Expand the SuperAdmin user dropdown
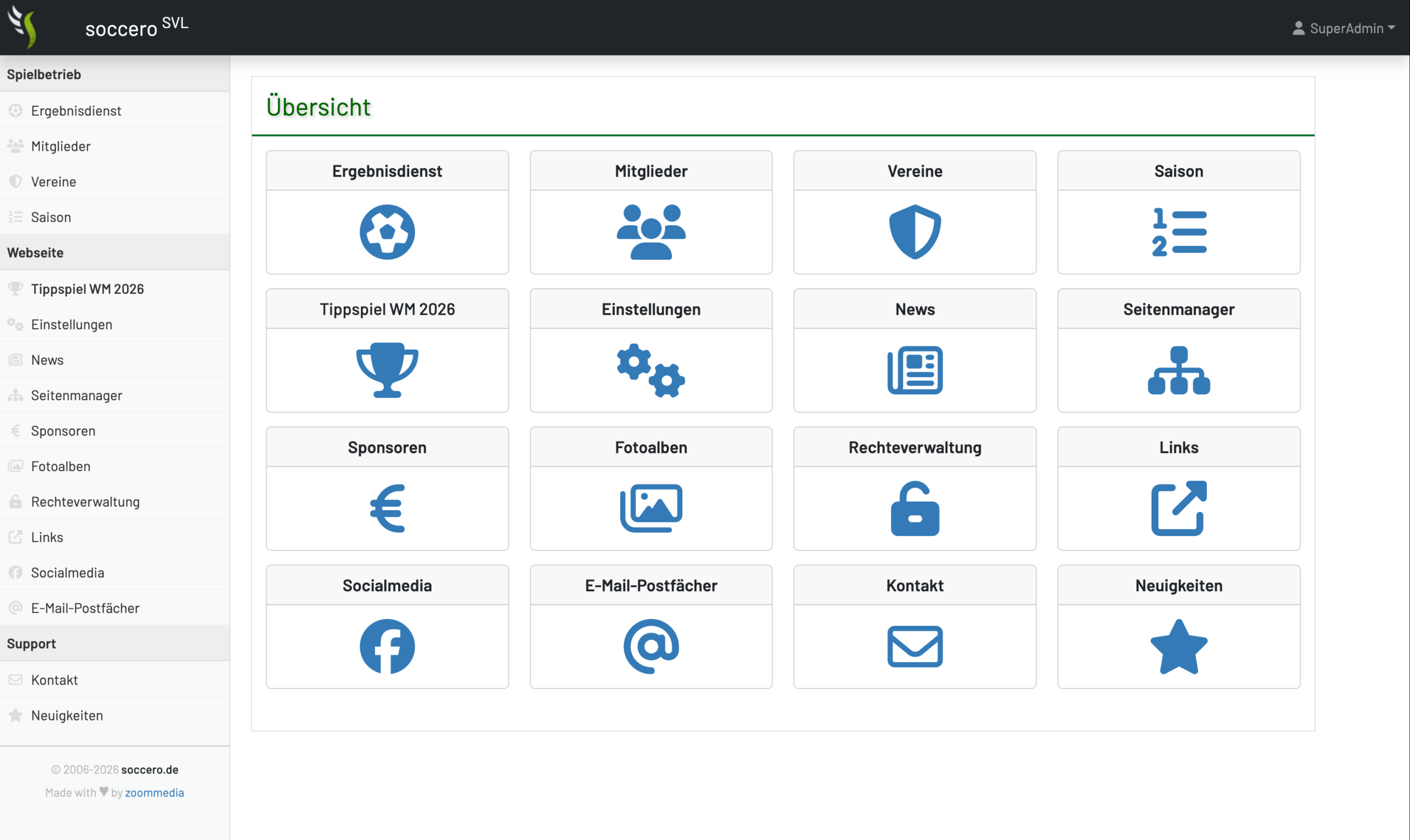 coord(1343,28)
